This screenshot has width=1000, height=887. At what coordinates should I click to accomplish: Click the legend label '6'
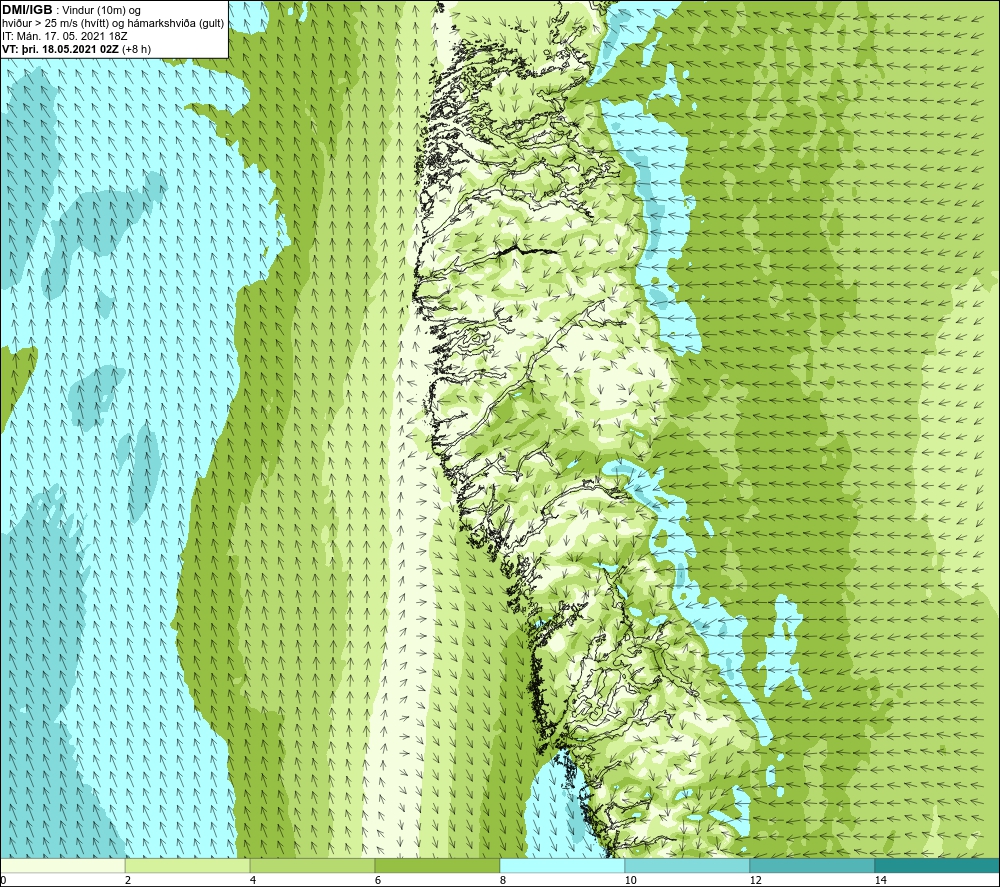(378, 880)
